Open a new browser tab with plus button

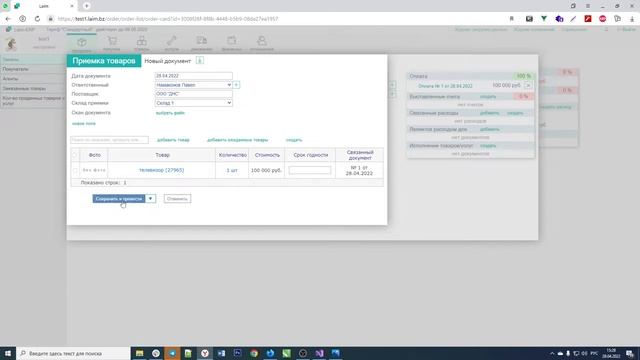[87, 6]
